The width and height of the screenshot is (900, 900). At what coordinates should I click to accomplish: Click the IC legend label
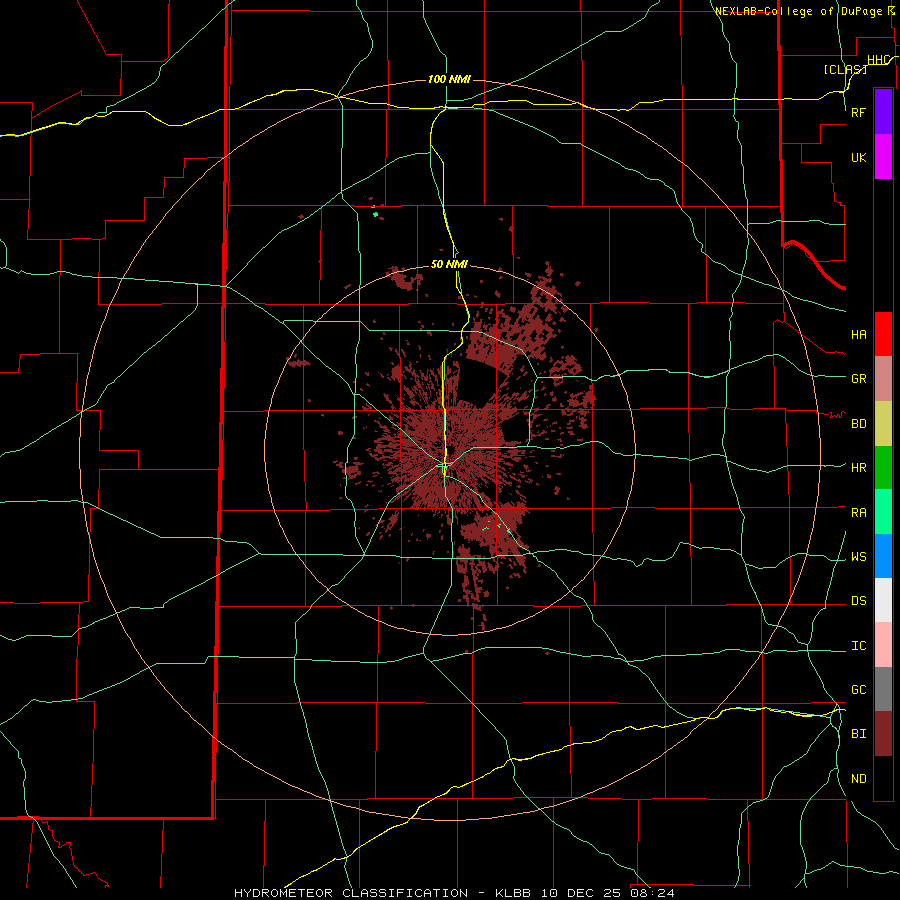tap(858, 646)
